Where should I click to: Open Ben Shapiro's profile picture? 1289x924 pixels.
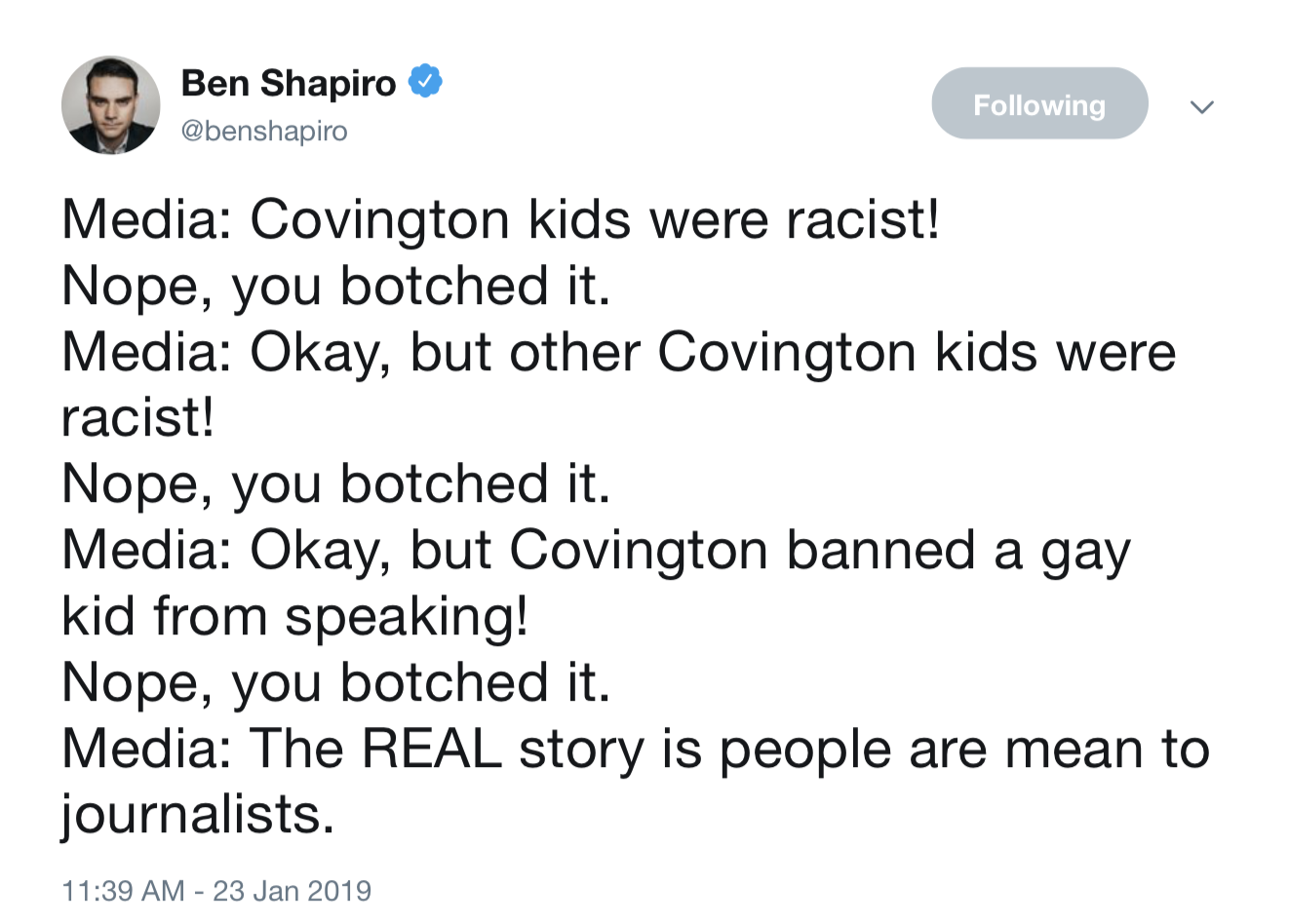[110, 104]
